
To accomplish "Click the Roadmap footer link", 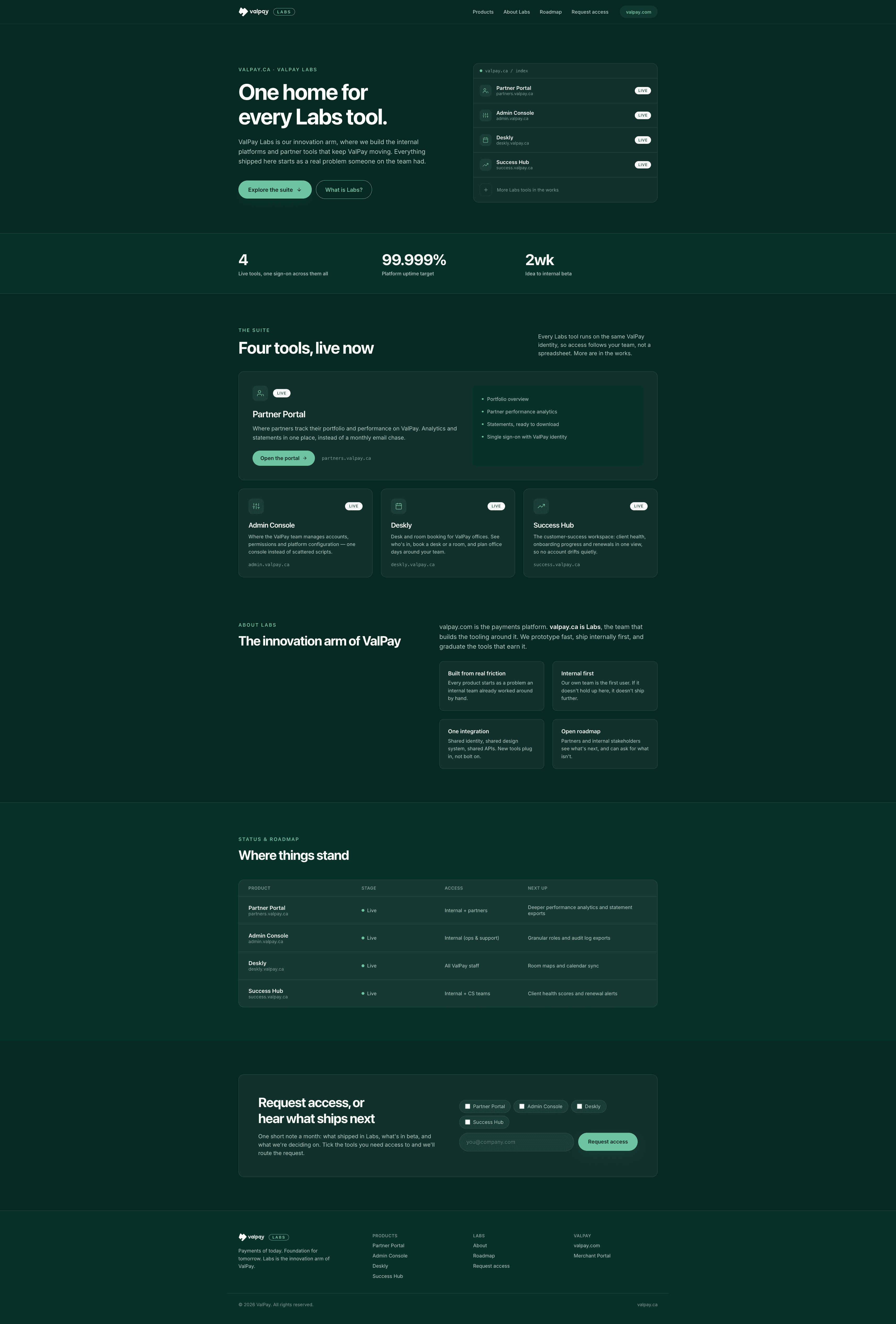I will pos(484,1256).
